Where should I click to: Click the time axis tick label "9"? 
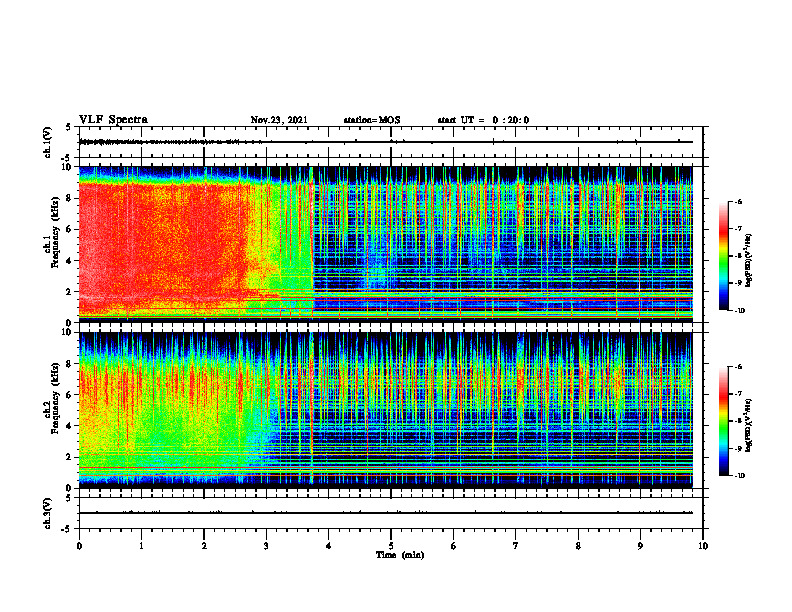click(x=640, y=546)
